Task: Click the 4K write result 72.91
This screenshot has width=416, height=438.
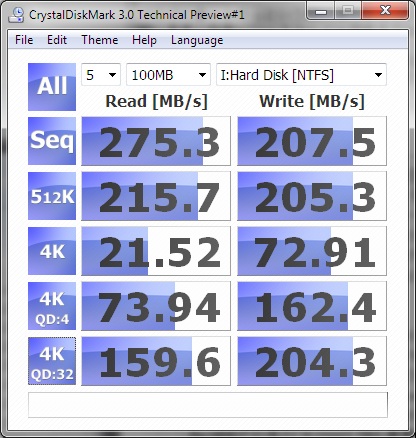Action: pos(312,251)
